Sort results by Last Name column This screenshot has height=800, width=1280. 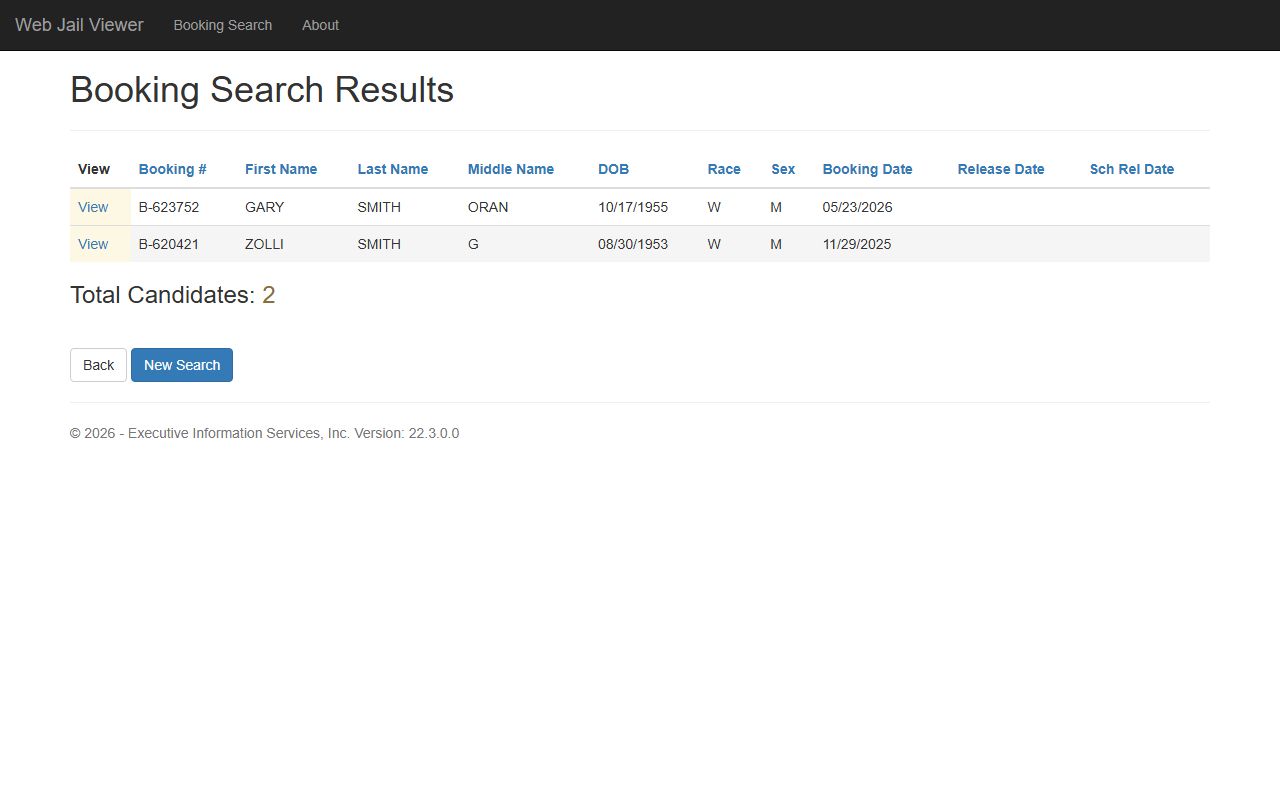392,169
